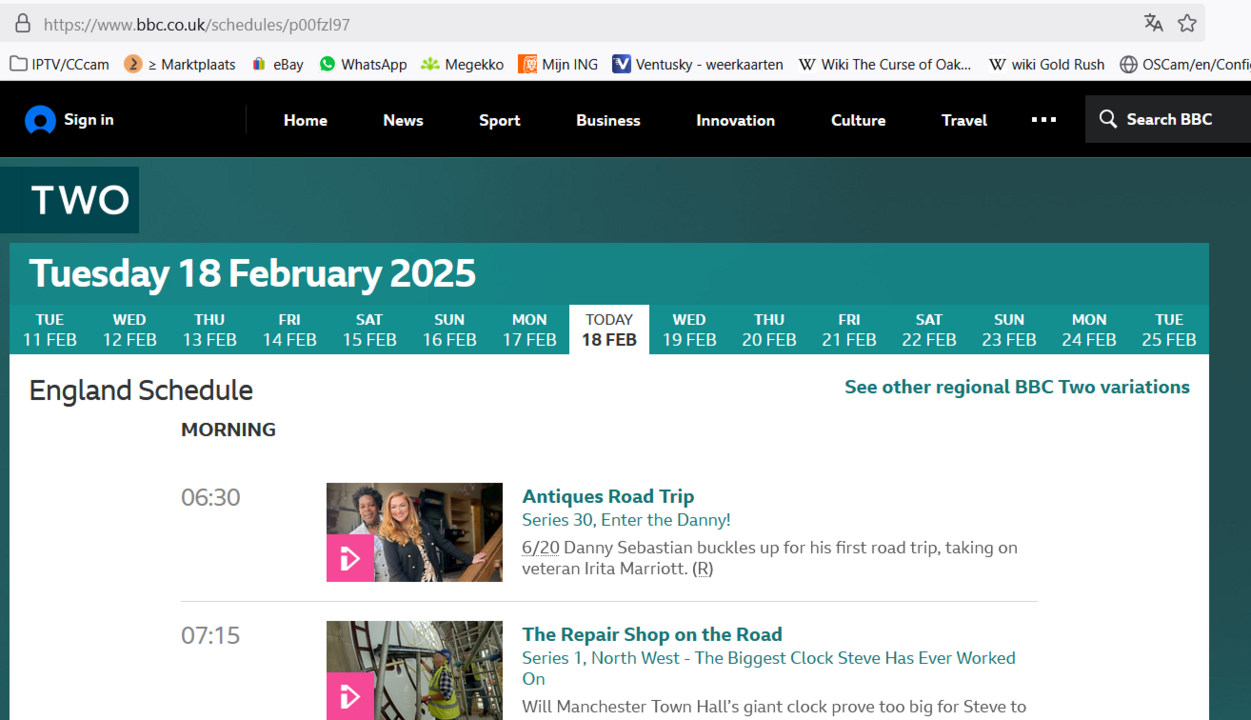
Task: Select the WED 19 FEB schedule tab
Action: tap(689, 330)
